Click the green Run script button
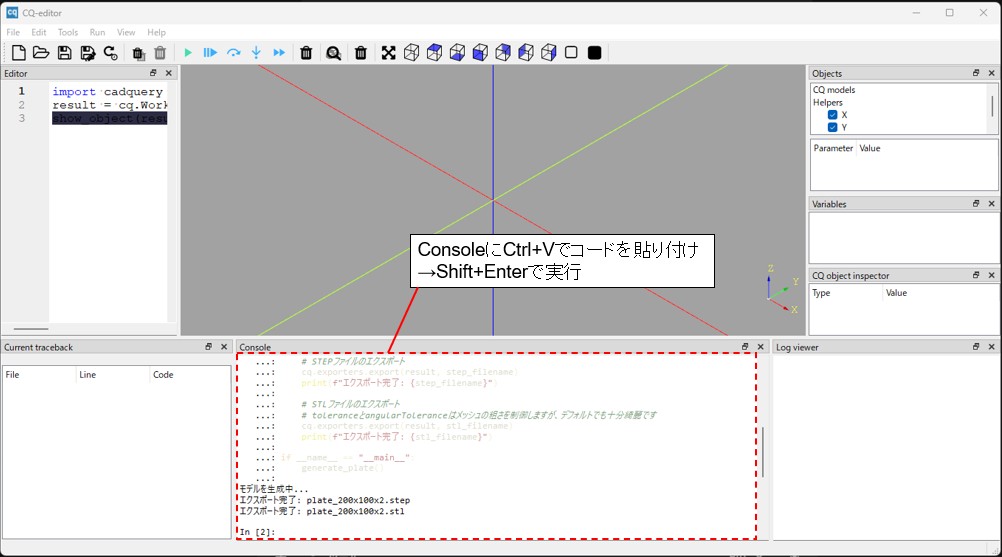Image resolution: width=1002 pixels, height=557 pixels. tap(187, 53)
